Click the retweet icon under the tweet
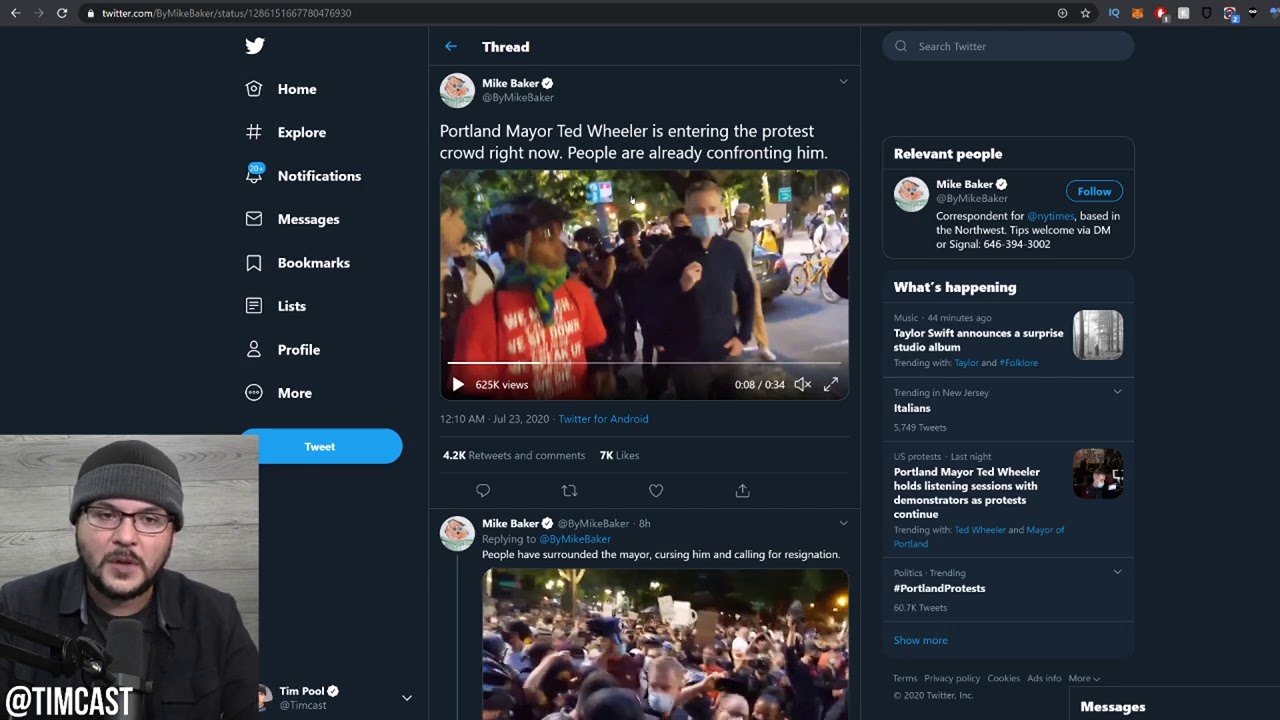 [x=569, y=491]
